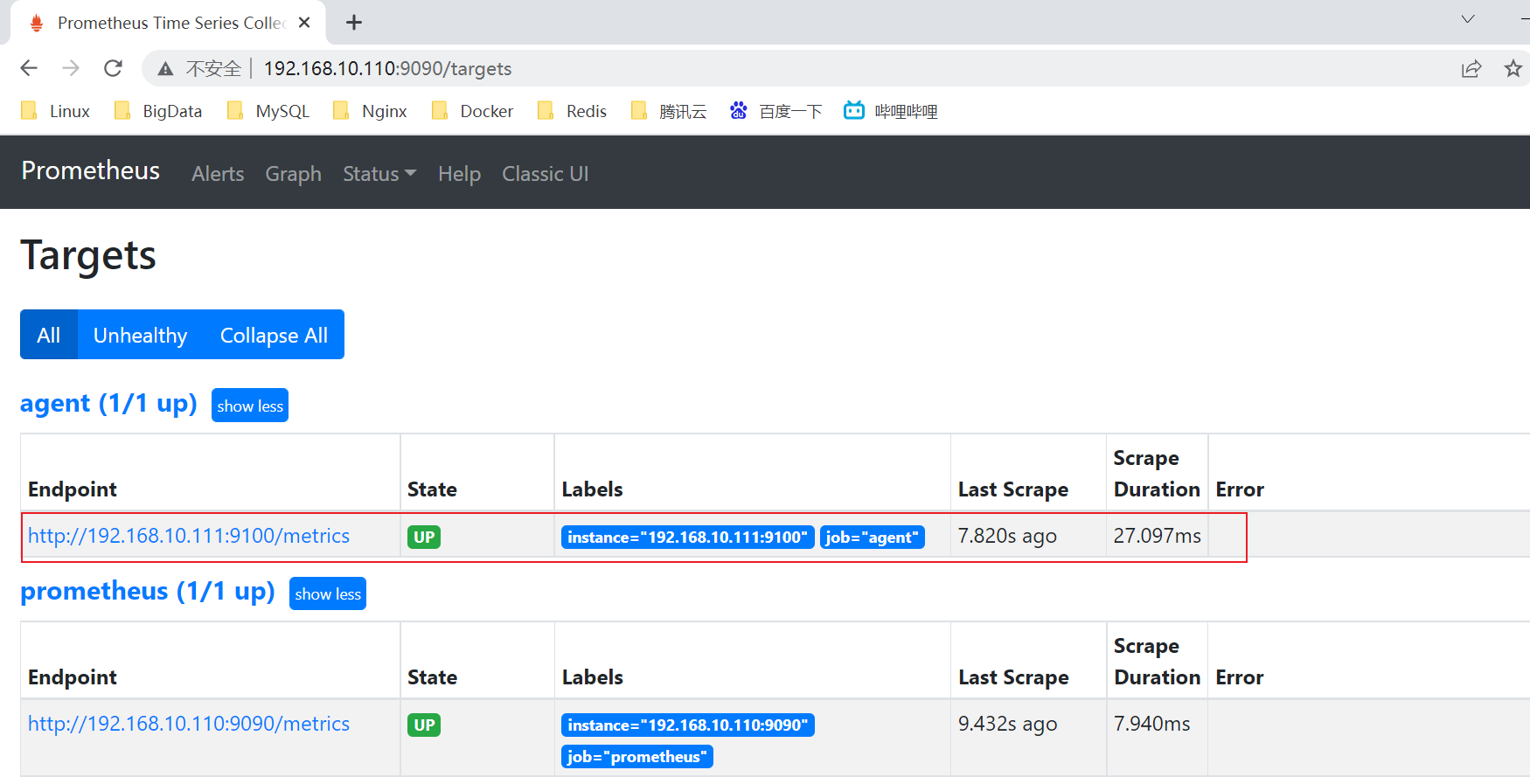Open a new browser tab
Image resolution: width=1530 pixels, height=784 pixels.
point(354,23)
